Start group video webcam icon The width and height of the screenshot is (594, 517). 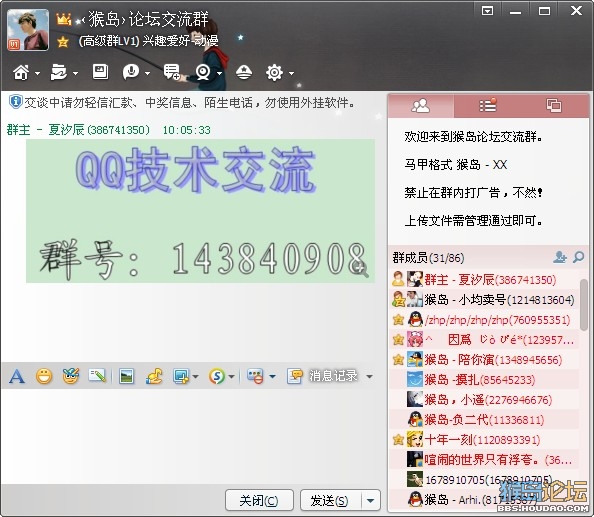point(203,72)
